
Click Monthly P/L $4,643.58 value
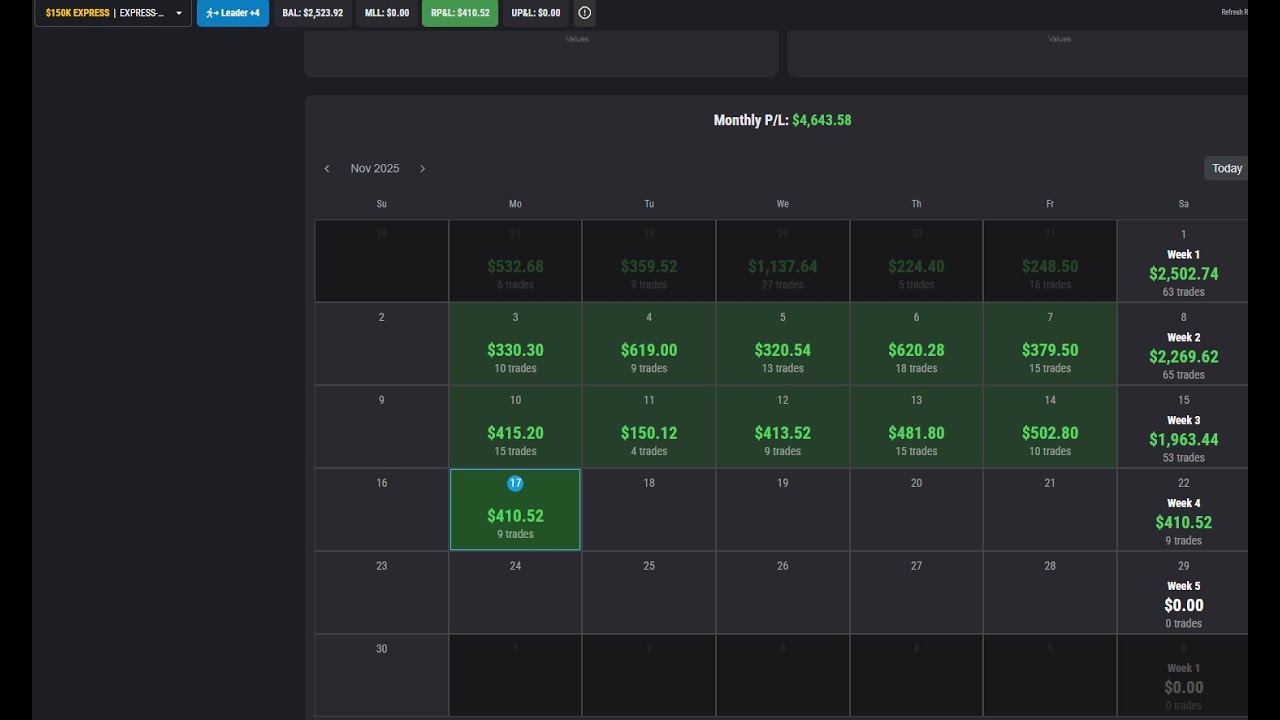[822, 120]
